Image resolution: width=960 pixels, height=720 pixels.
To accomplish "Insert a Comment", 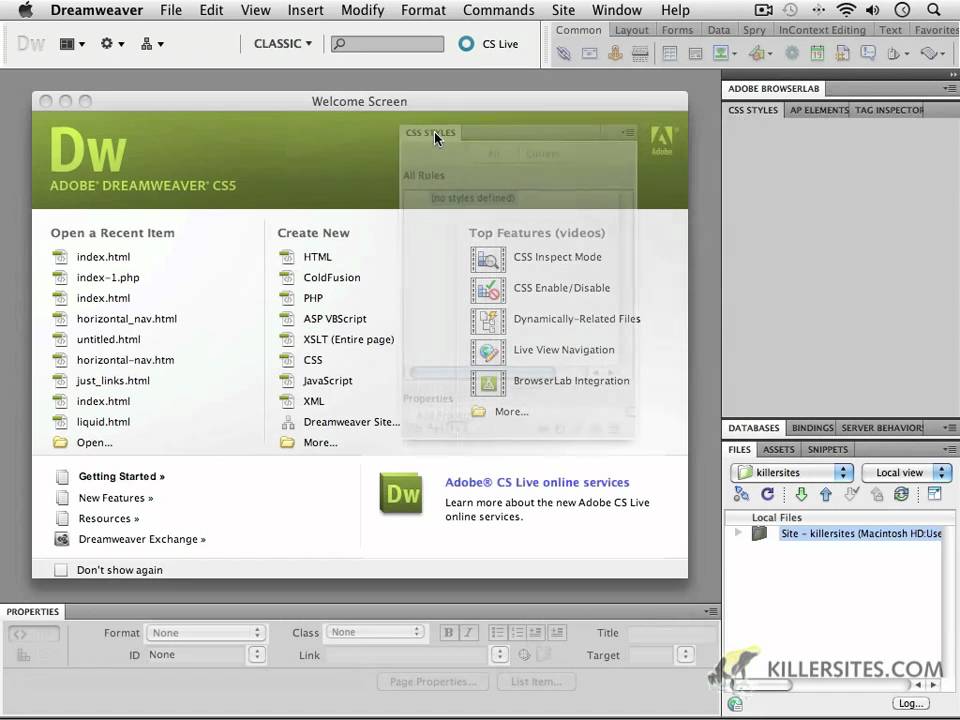I will click(868, 54).
